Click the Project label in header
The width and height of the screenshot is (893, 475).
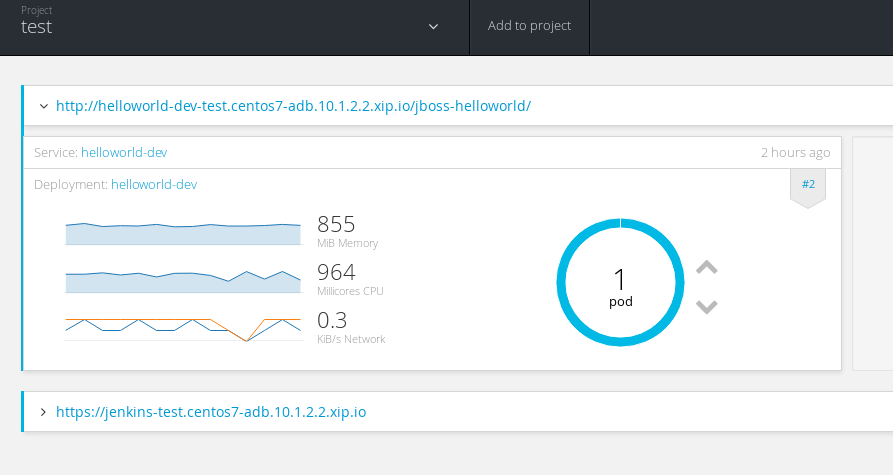(x=36, y=10)
